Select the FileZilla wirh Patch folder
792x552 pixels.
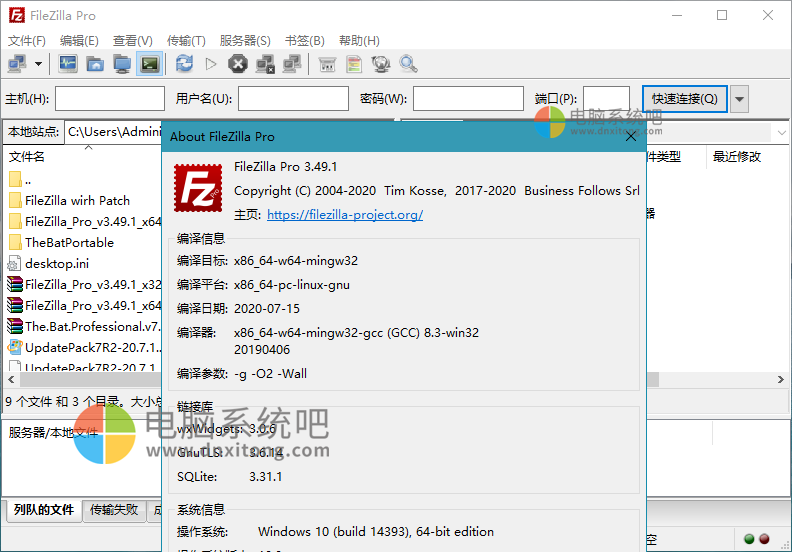[x=70, y=200]
